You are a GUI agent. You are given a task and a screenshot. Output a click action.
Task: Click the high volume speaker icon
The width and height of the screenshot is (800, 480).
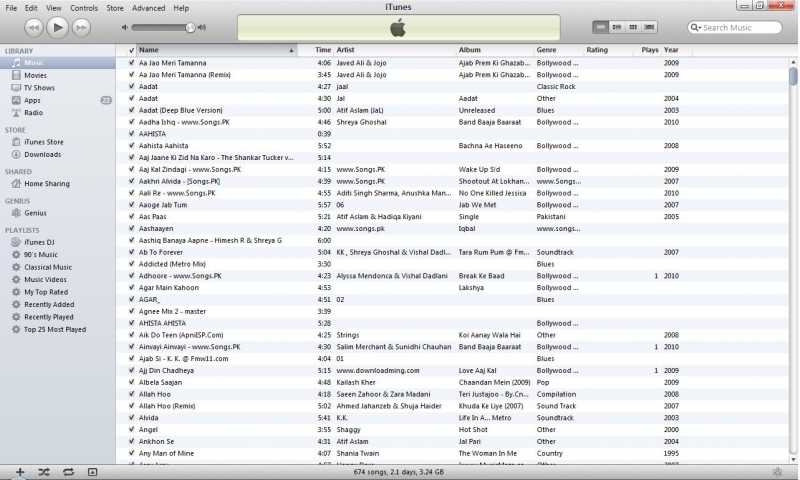[202, 28]
